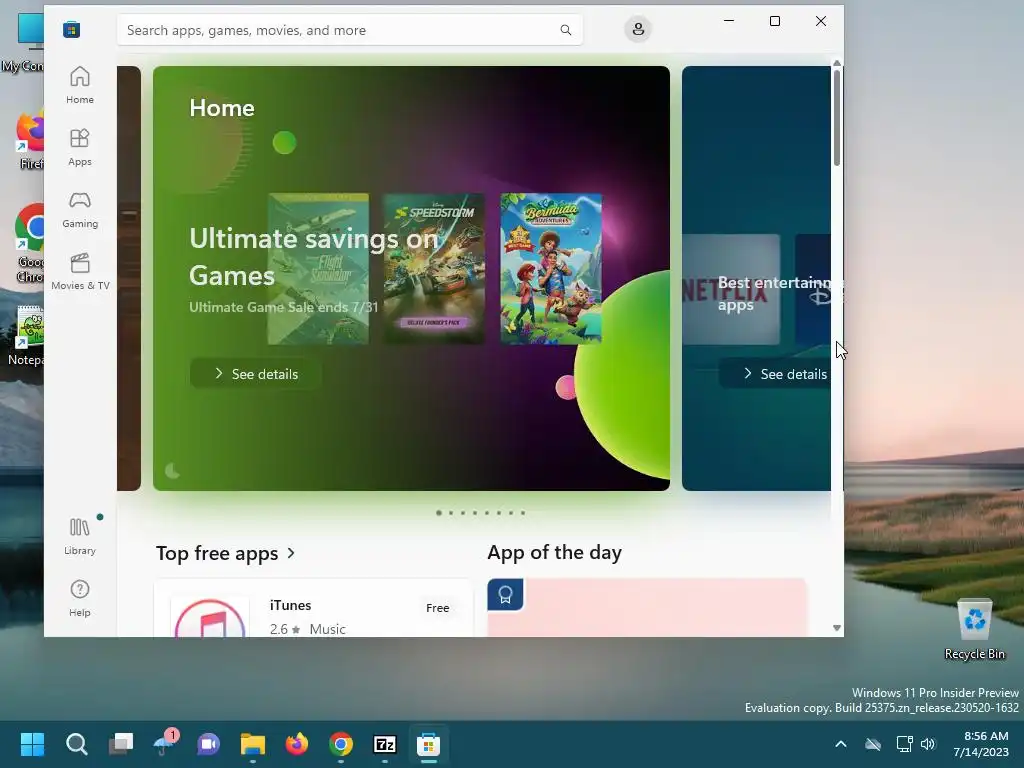
Task: Open the user account profile icon
Action: [x=638, y=29]
